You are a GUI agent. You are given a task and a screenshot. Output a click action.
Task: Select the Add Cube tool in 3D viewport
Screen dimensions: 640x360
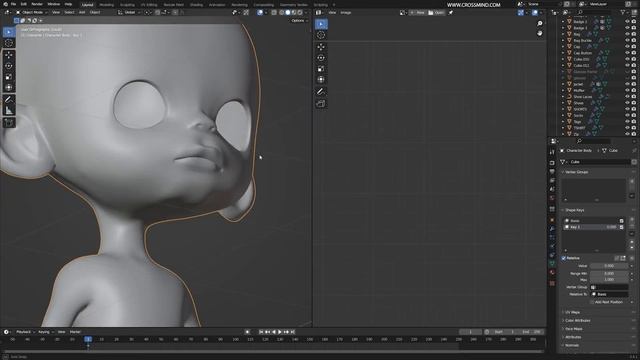(9, 122)
